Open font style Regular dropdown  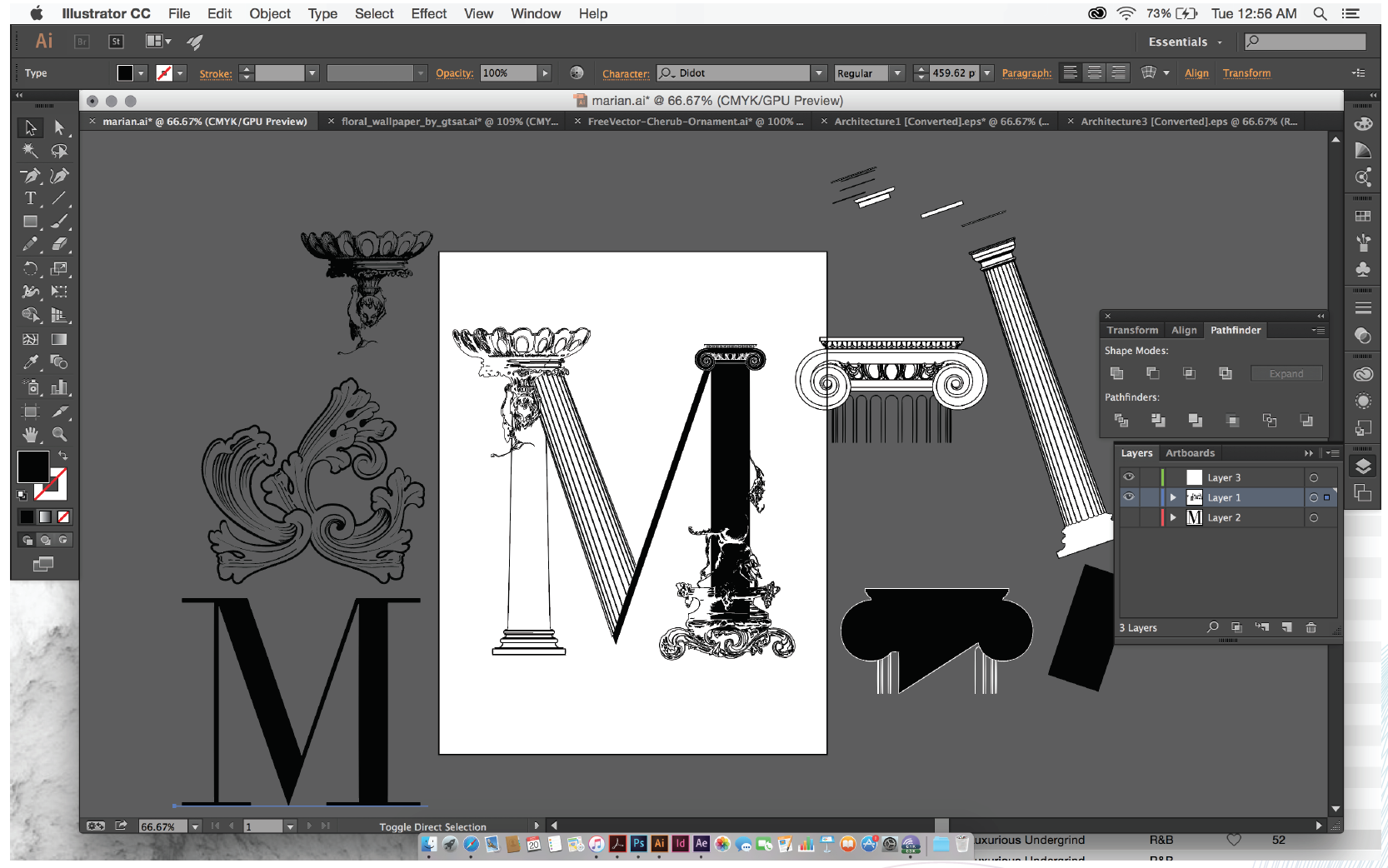tap(897, 73)
